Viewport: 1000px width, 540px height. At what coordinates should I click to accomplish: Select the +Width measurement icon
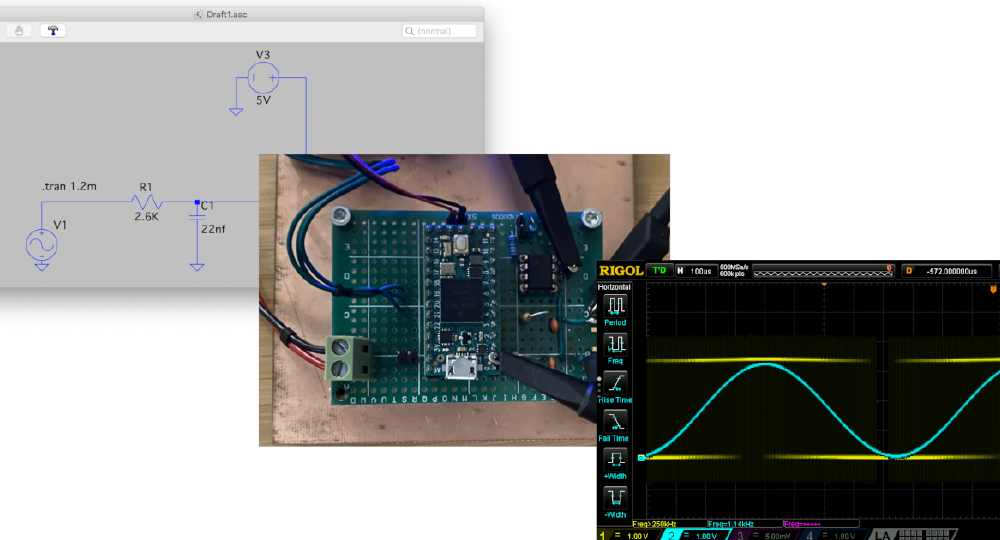616,459
